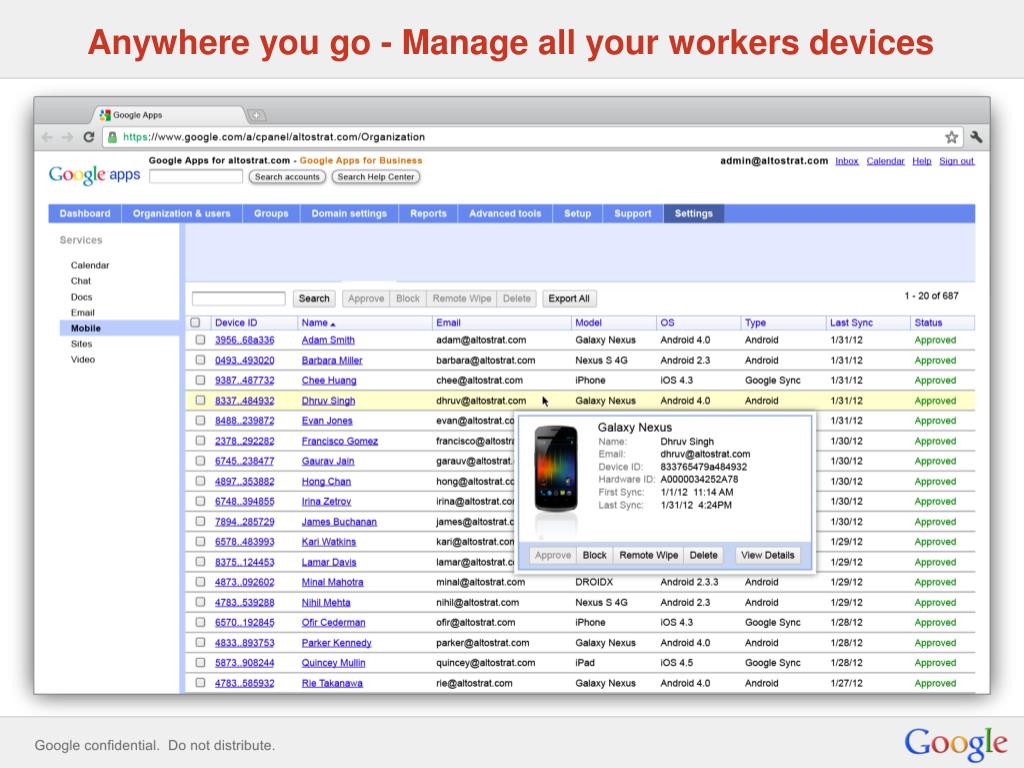The image size is (1024, 768).
Task: Select Calendar in the Services sidebar
Action: [x=90, y=265]
